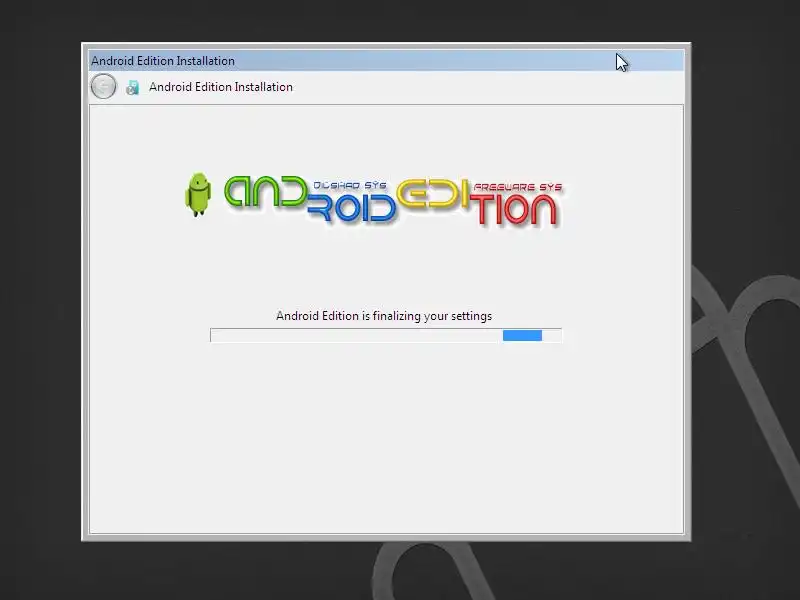The width and height of the screenshot is (800, 600).
Task: Click the installer disc icon beside header
Action: point(133,87)
